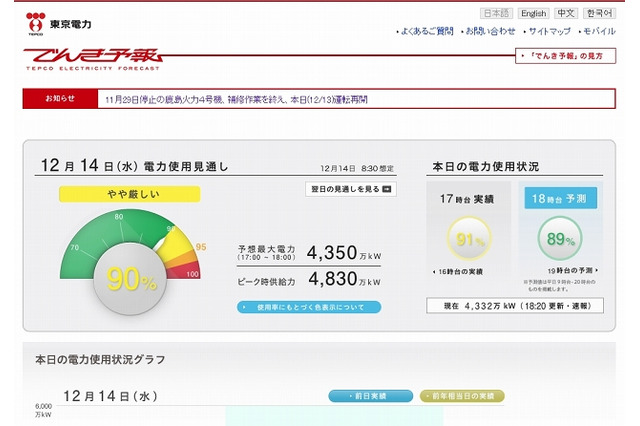Open 使用率にもとづく色表示について button
The image size is (640, 426).
pyautogui.click(x=309, y=307)
